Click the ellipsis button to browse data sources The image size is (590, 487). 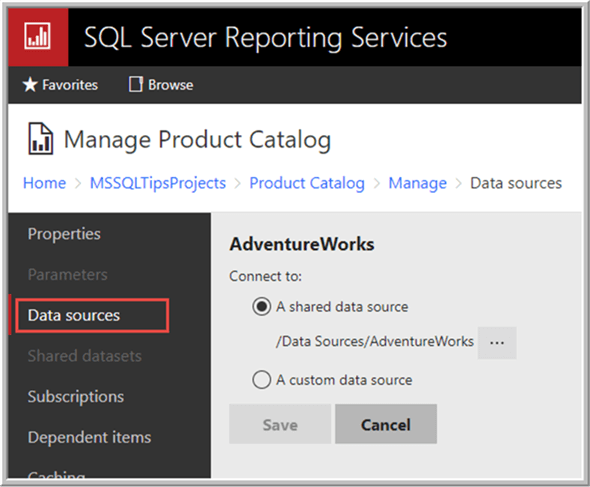pyautogui.click(x=497, y=342)
